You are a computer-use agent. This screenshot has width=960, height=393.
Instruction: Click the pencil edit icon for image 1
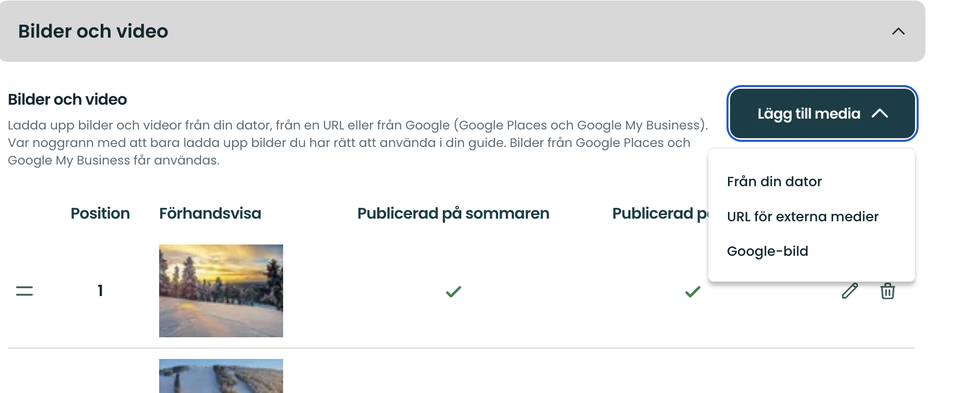pyautogui.click(x=849, y=291)
